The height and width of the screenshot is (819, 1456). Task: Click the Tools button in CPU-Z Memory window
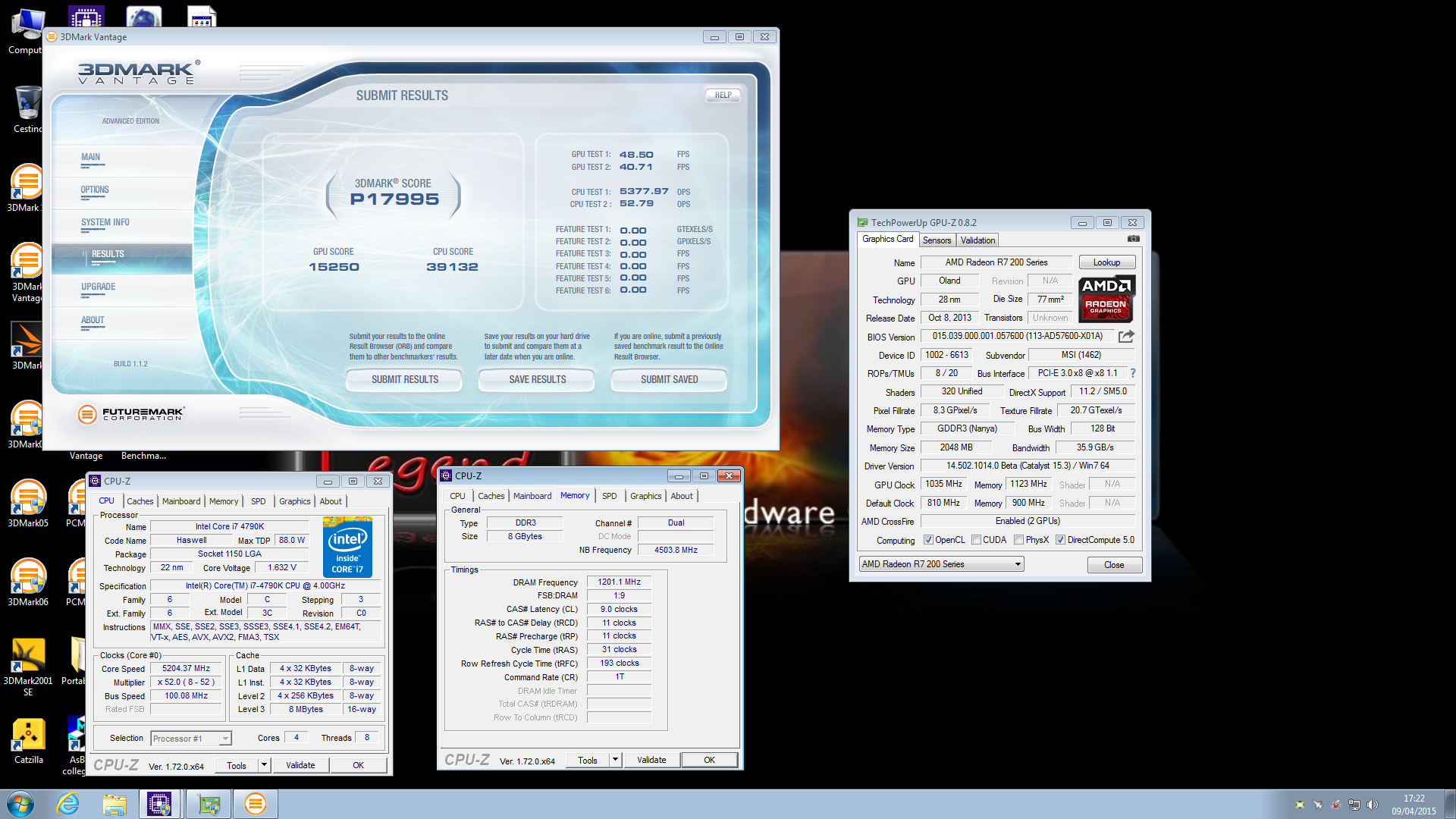click(x=588, y=760)
